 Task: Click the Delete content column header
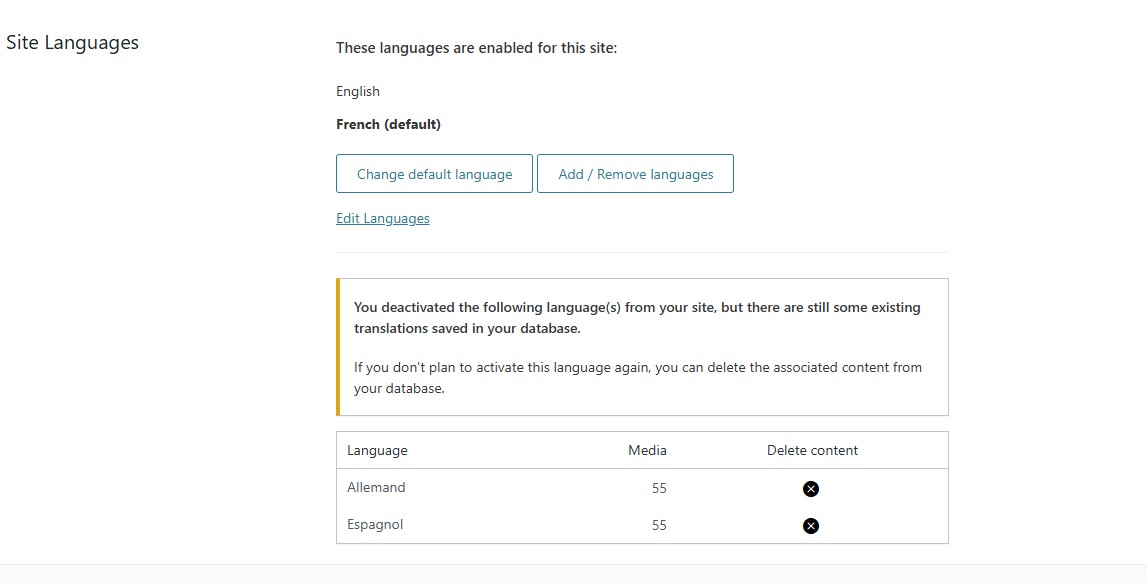[812, 451]
